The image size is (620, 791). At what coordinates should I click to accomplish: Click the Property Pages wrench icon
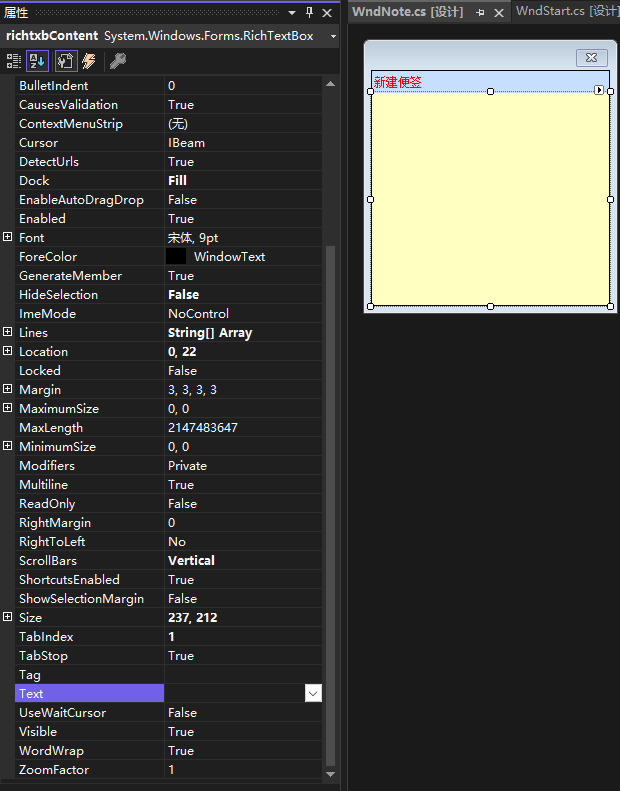pos(117,61)
